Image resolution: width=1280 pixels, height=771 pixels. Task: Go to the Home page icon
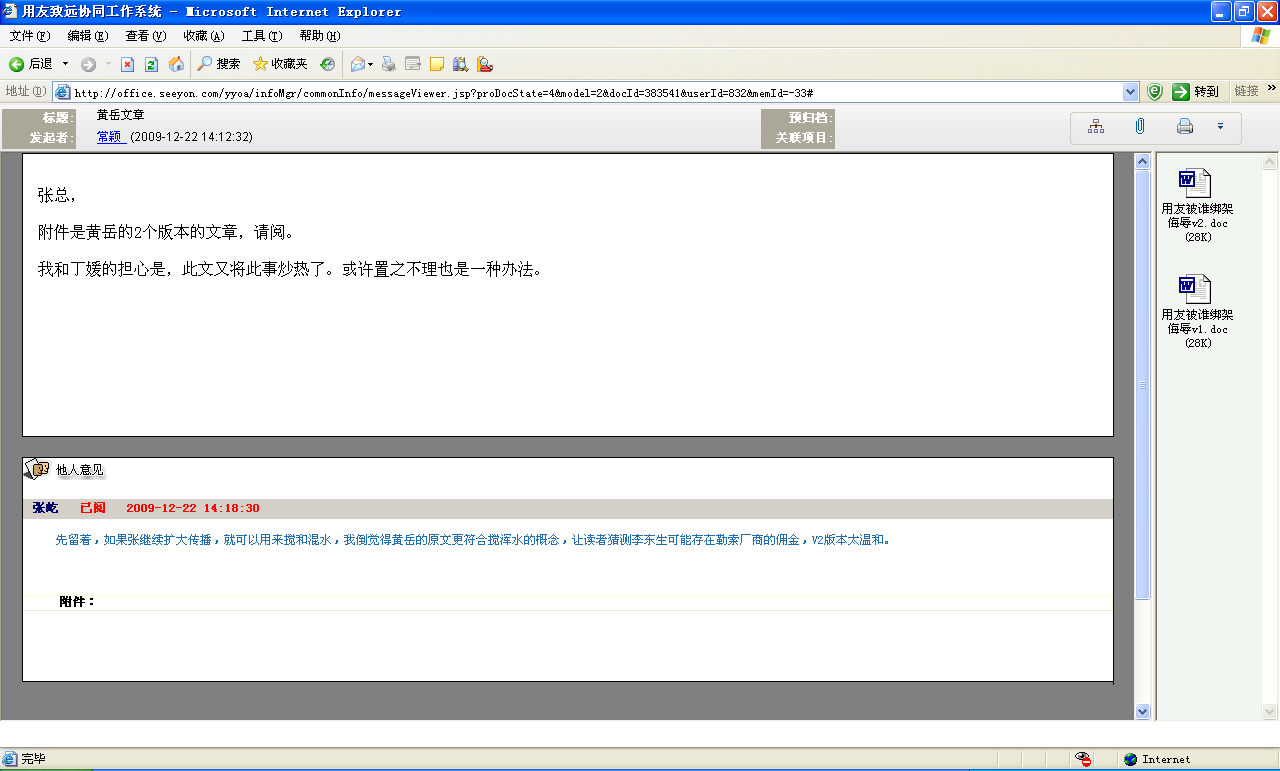(176, 64)
